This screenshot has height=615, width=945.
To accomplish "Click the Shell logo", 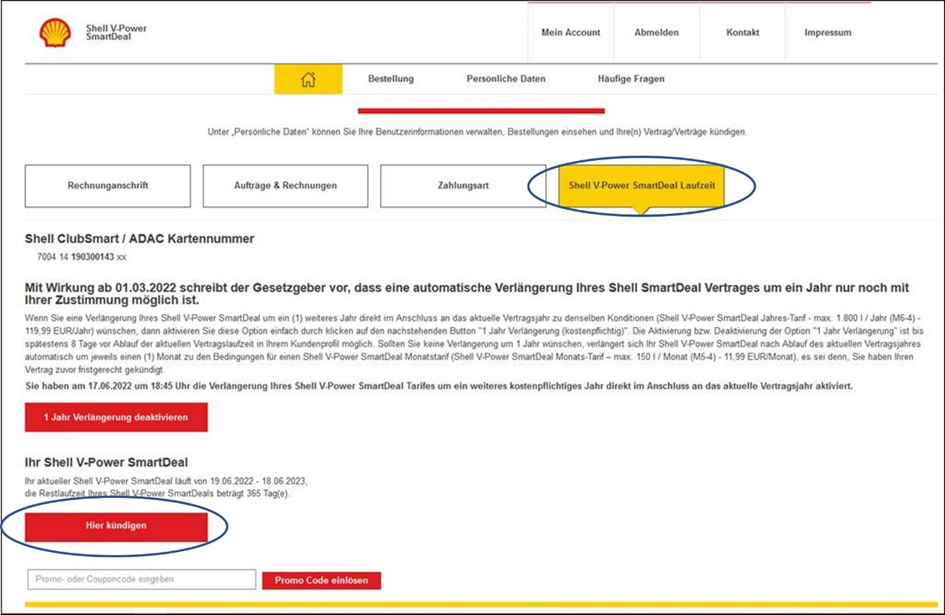I will pyautogui.click(x=55, y=33).
